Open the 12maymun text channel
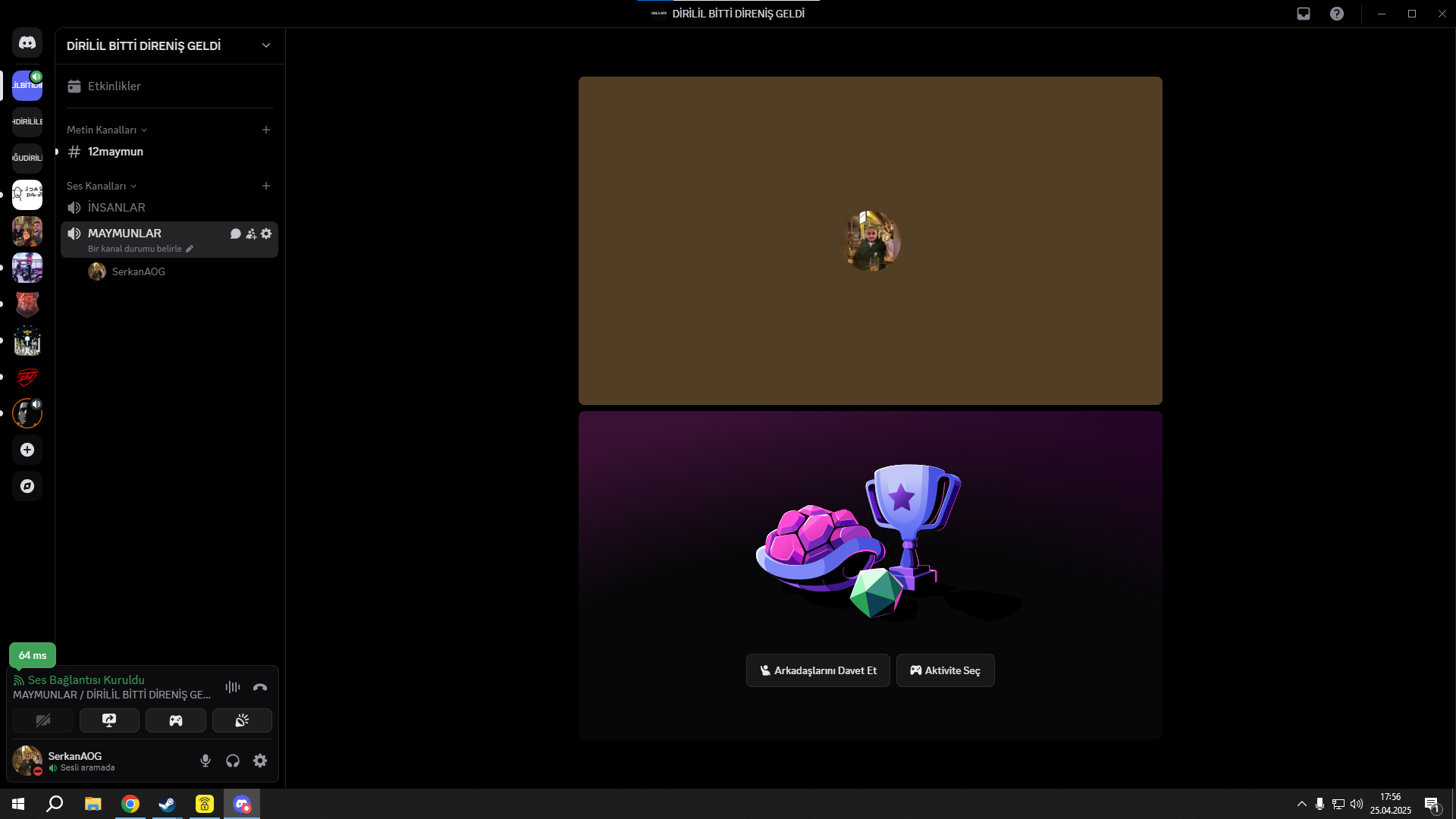The height and width of the screenshot is (819, 1456). point(115,152)
